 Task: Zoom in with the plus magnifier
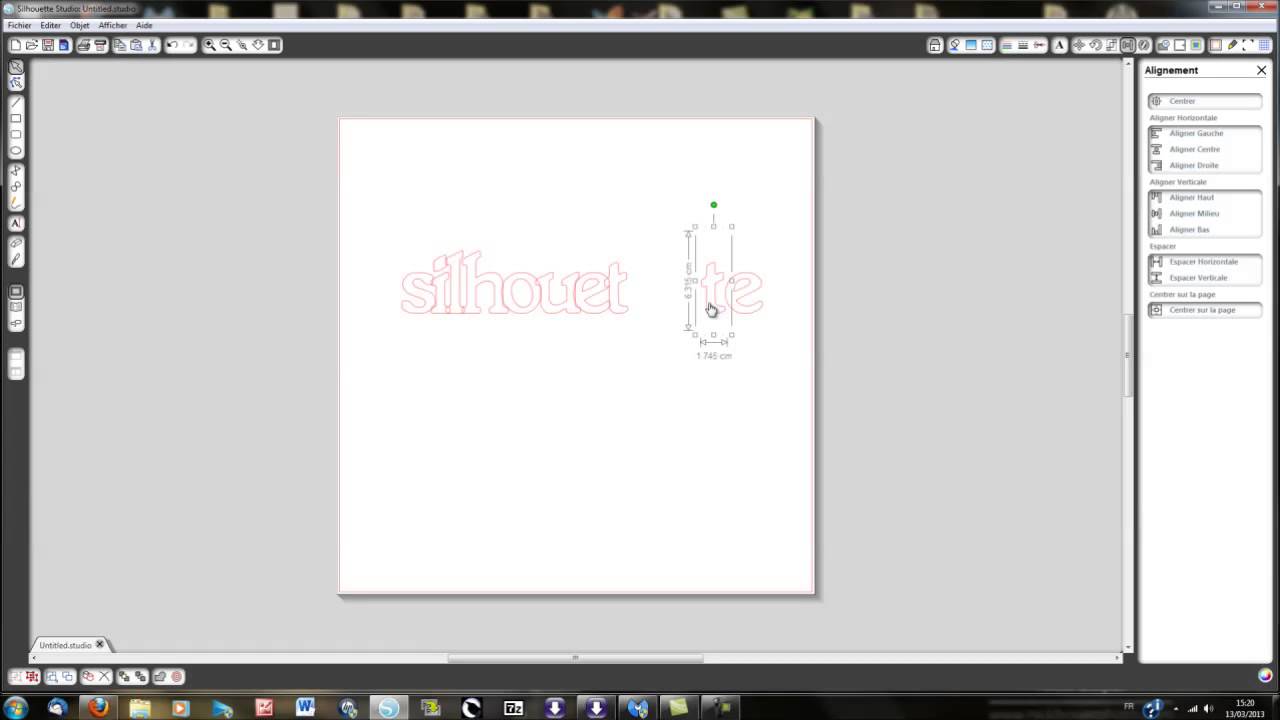pos(210,45)
